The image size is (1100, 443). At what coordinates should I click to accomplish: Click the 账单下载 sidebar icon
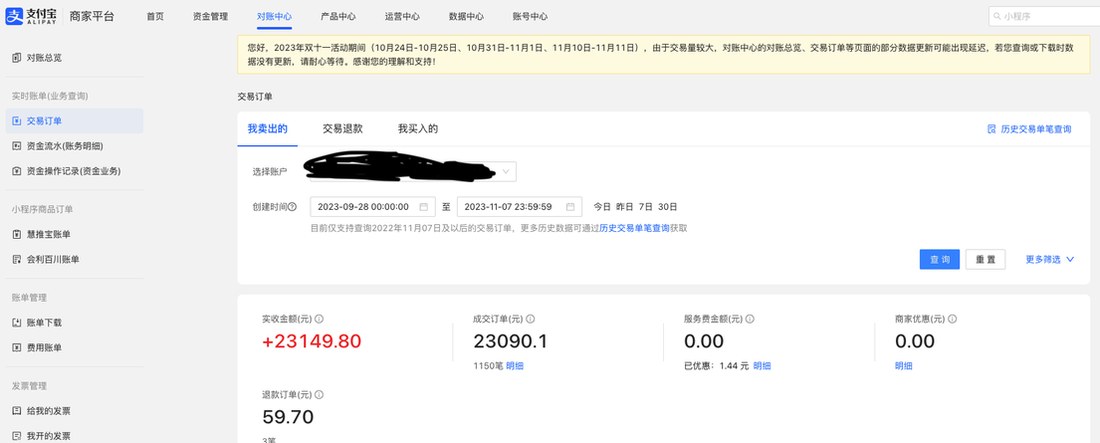(17, 323)
